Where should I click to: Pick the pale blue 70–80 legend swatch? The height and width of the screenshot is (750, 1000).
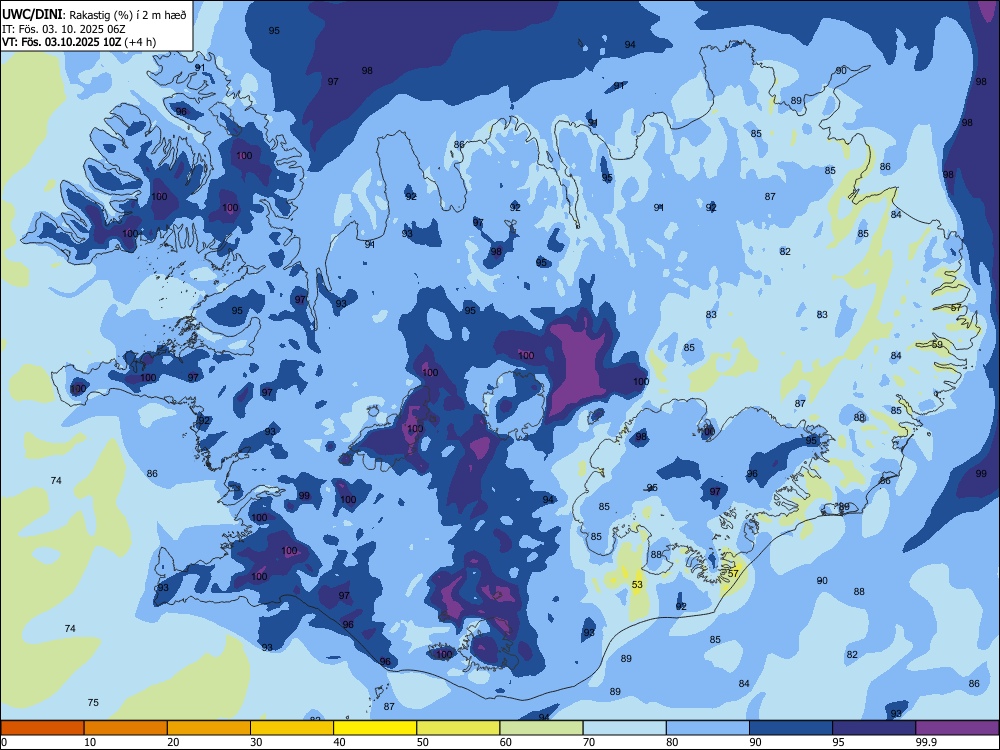[624, 728]
